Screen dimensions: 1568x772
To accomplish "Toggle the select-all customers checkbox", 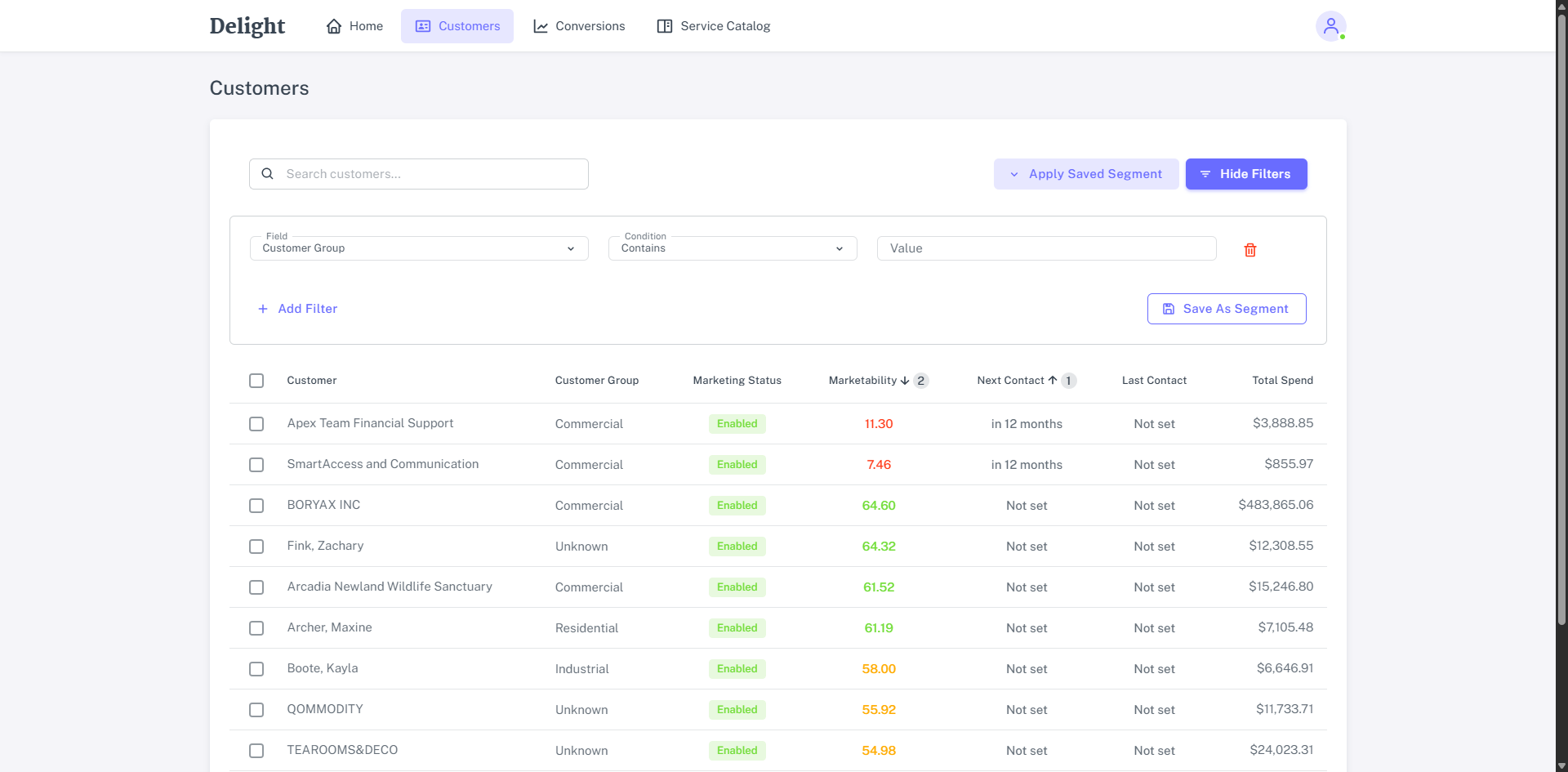I will pos(256,381).
